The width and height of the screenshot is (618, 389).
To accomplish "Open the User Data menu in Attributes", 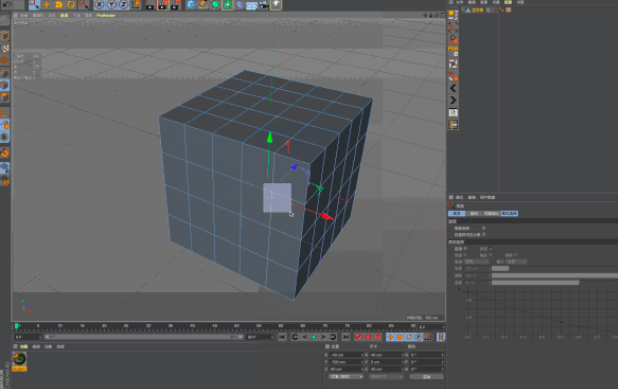I will click(x=488, y=197).
